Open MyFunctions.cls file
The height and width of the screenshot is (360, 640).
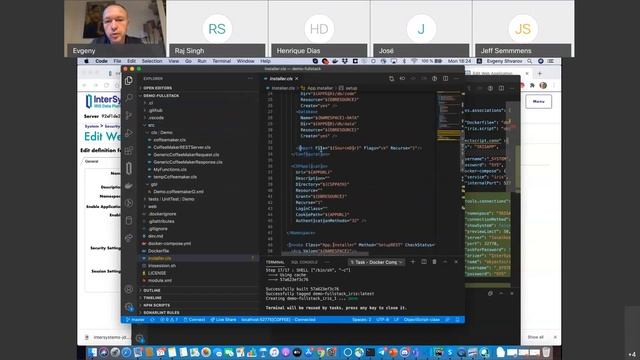(x=170, y=169)
